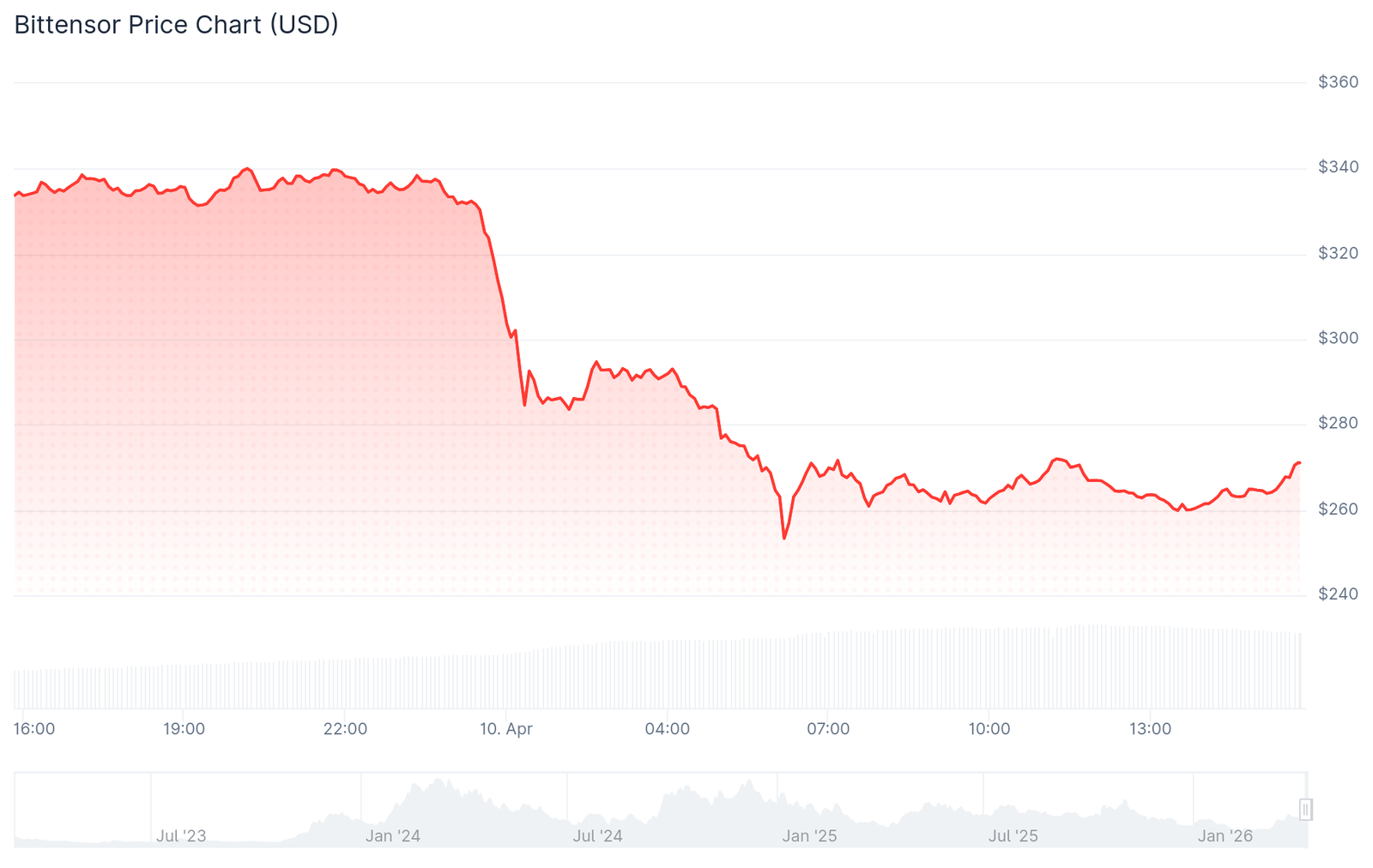Jump navigator to Jan '26
This screenshot has width=1373, height=868.
(x=1225, y=835)
